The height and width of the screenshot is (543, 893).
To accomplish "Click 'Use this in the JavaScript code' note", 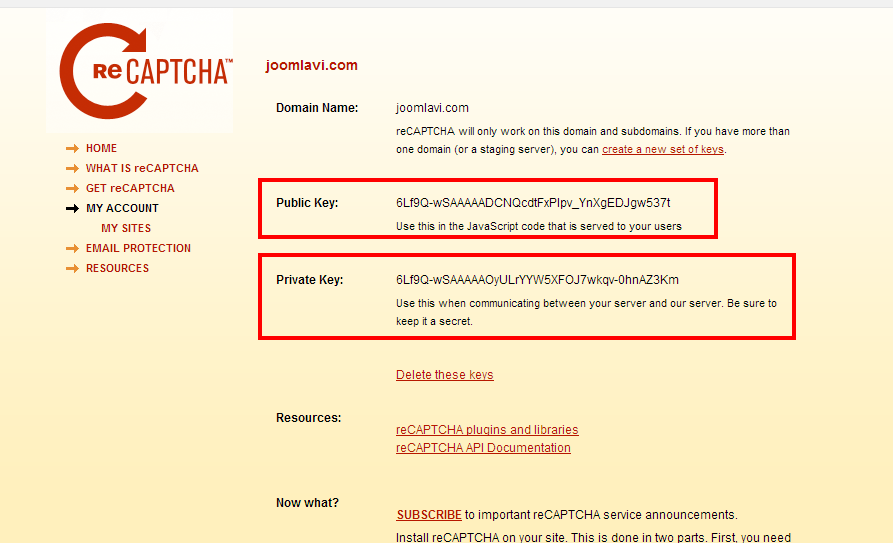I will coord(539,226).
